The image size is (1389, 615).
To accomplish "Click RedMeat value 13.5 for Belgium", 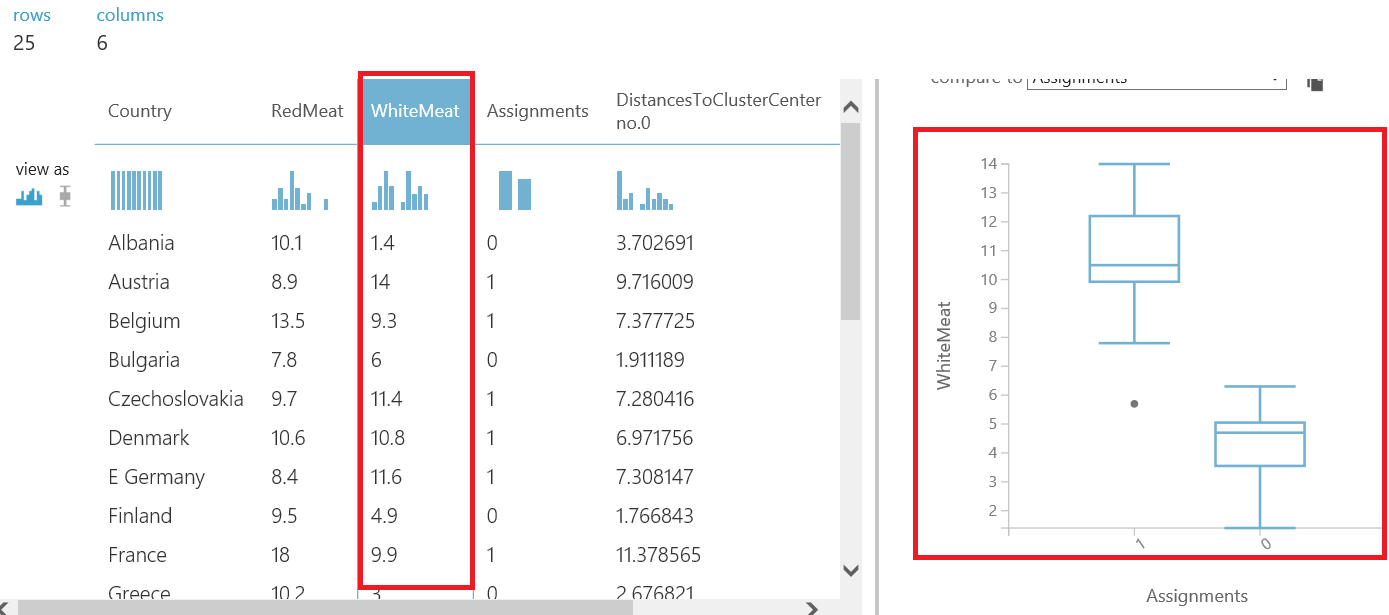I will (288, 321).
